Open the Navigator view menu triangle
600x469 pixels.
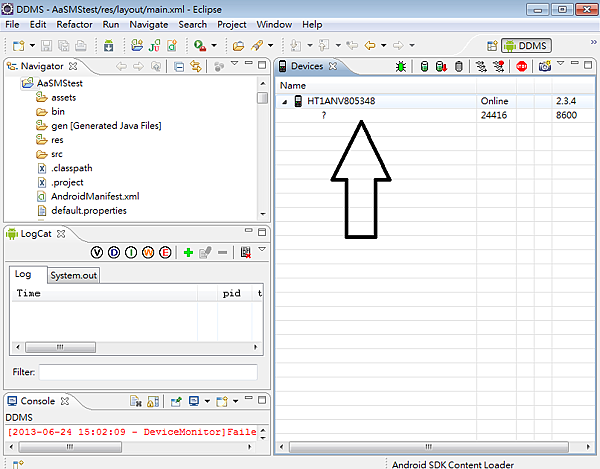pos(234,63)
